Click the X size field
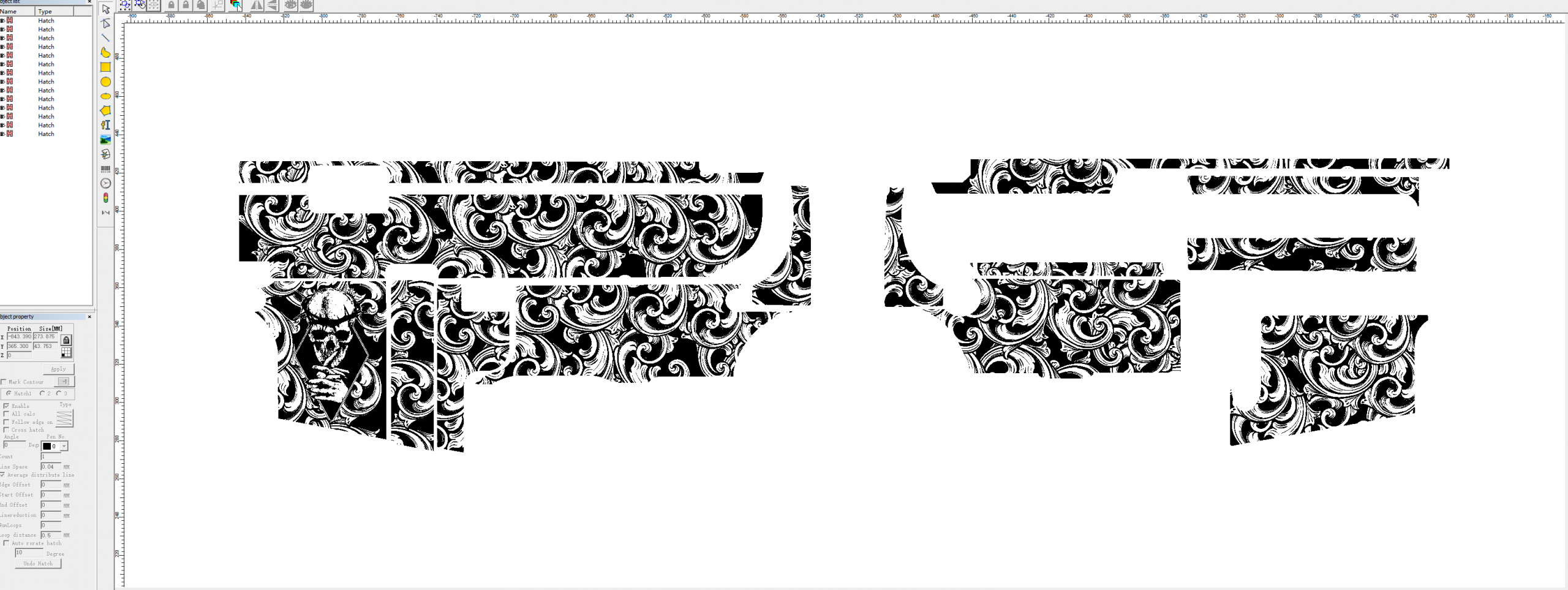Image resolution: width=1568 pixels, height=590 pixels. pyautogui.click(x=45, y=336)
